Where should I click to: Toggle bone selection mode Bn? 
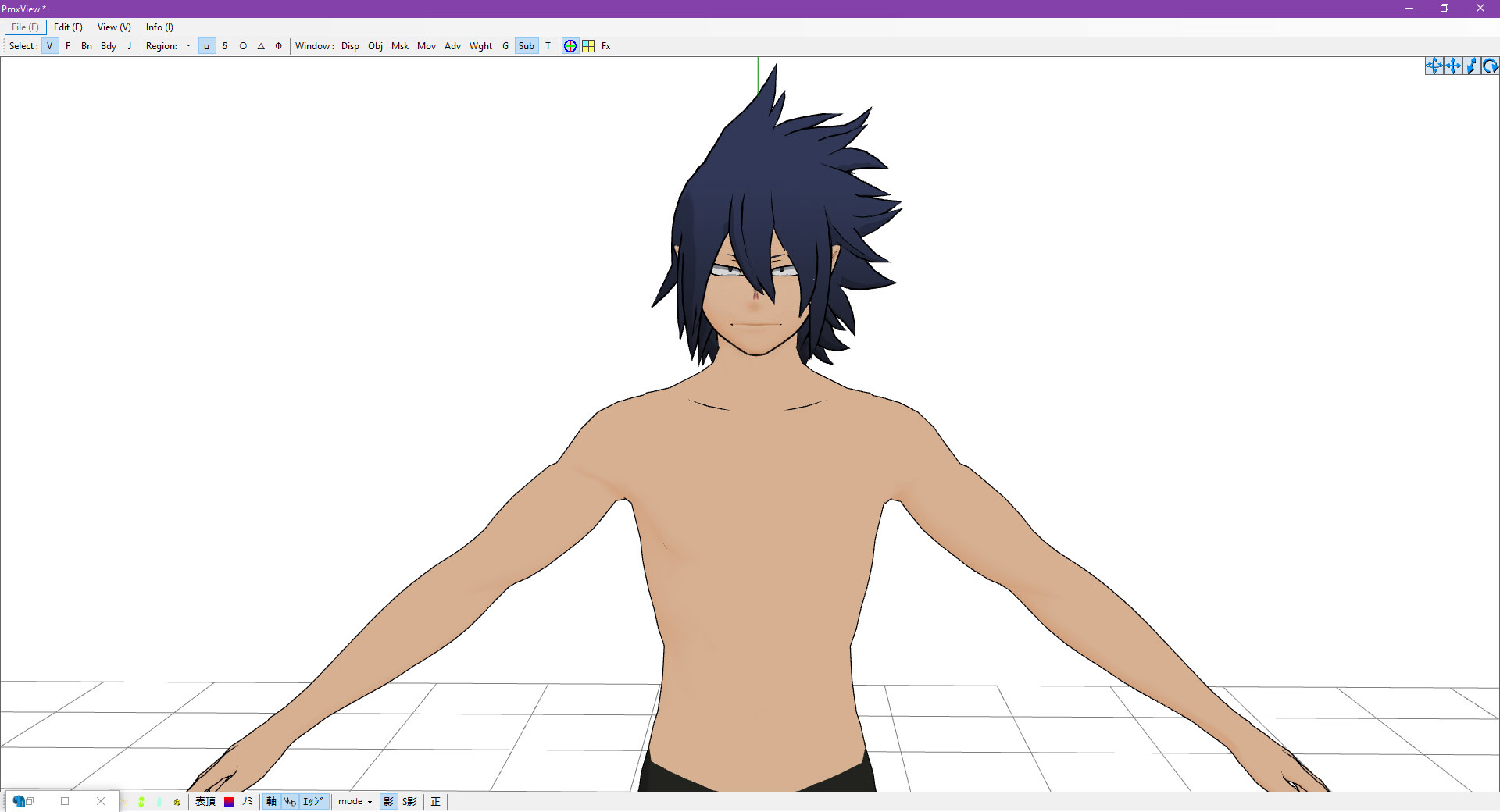pyautogui.click(x=87, y=46)
